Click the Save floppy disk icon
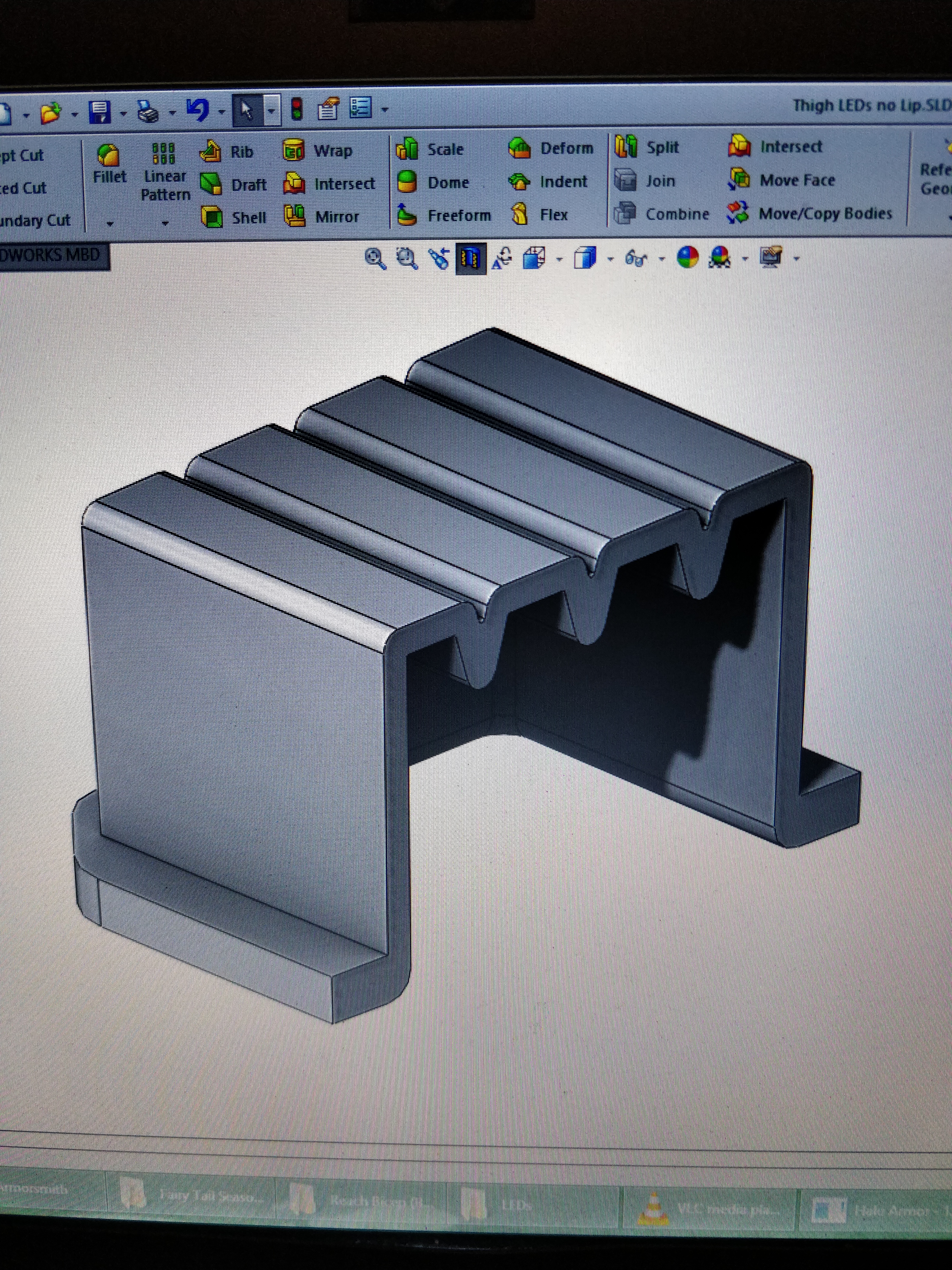This screenshot has height=1270, width=952. [100, 112]
